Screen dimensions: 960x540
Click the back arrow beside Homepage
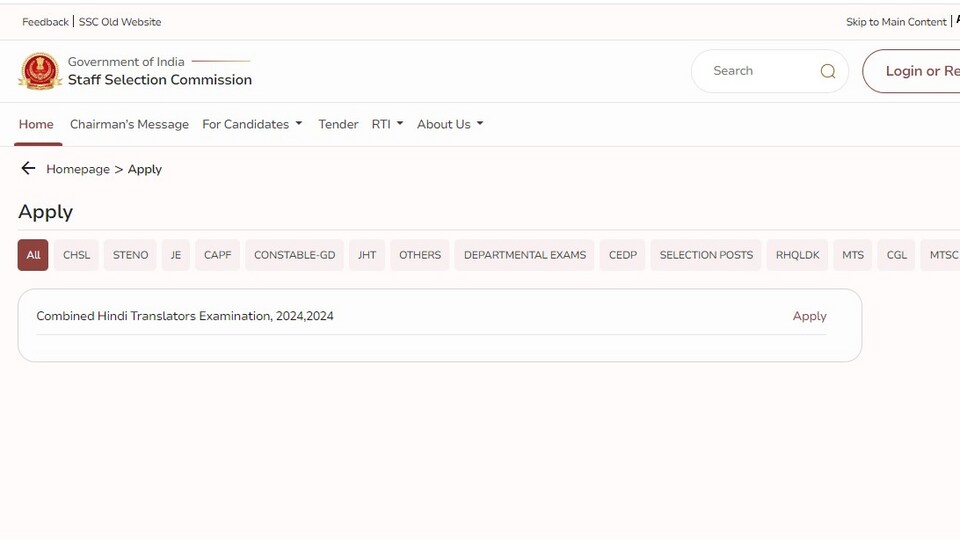coord(28,168)
